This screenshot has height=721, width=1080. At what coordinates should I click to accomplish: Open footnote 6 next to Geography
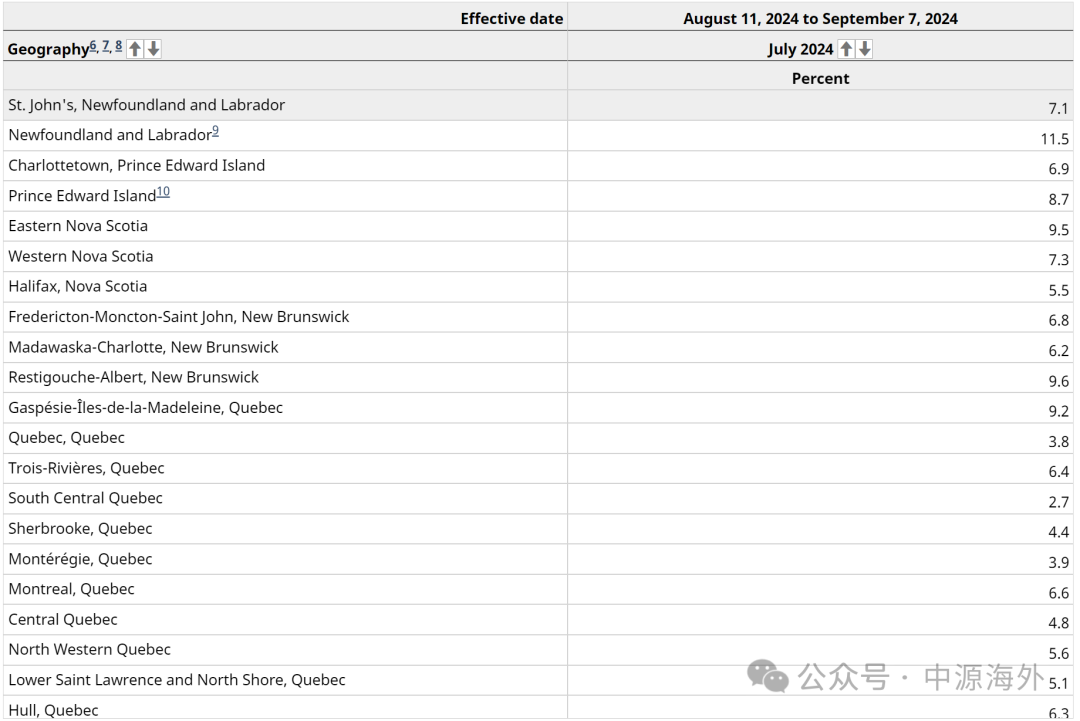93,46
